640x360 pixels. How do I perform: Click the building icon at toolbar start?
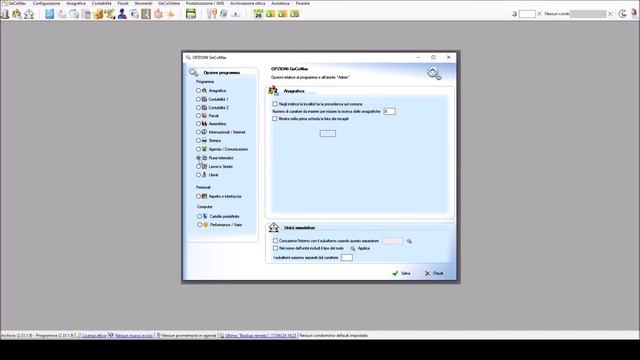[x=5, y=14]
